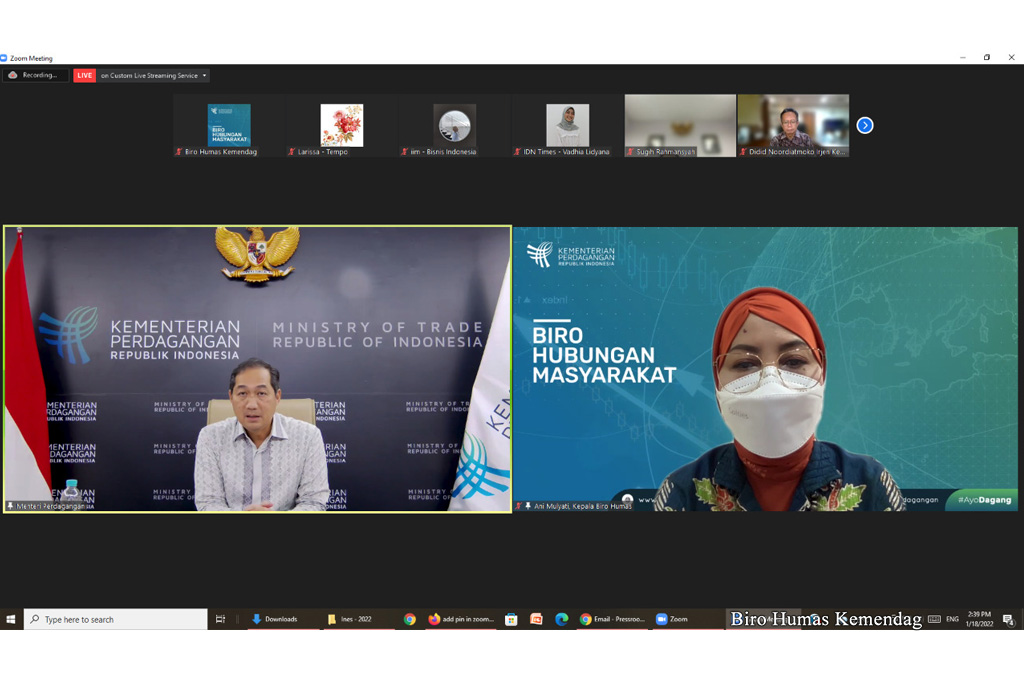This screenshot has width=1024, height=682.
Task: Open the Windows Start menu
Action: [x=11, y=619]
